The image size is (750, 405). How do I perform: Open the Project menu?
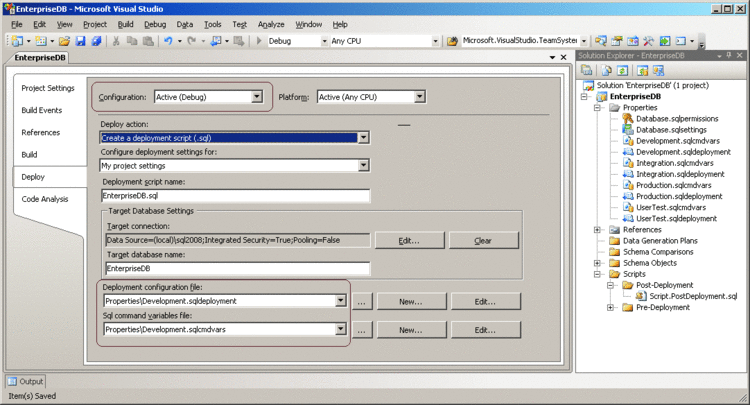click(x=95, y=24)
